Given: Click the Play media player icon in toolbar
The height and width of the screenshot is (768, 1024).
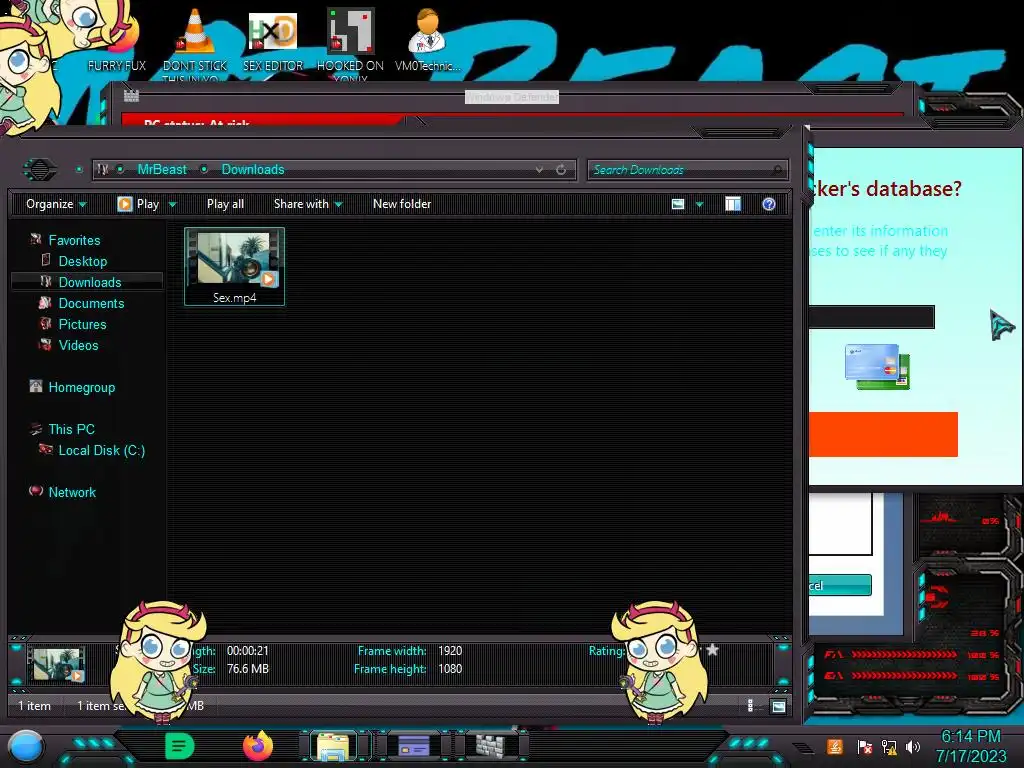Looking at the screenshot, I should [124, 204].
